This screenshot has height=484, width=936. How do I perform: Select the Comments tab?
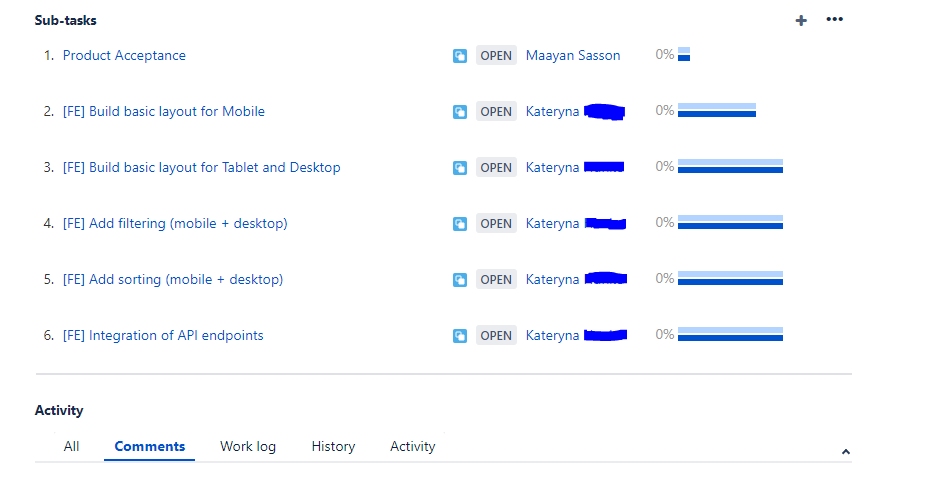coord(150,446)
